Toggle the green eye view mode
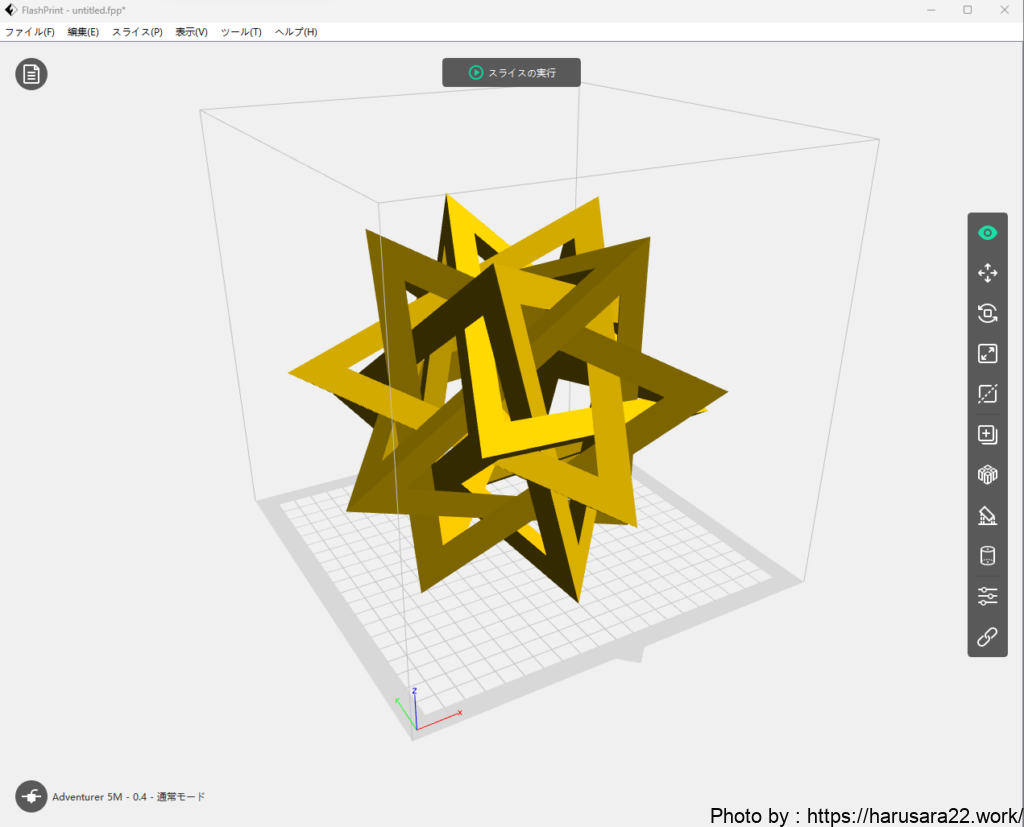The width and height of the screenshot is (1024, 827). (x=987, y=233)
